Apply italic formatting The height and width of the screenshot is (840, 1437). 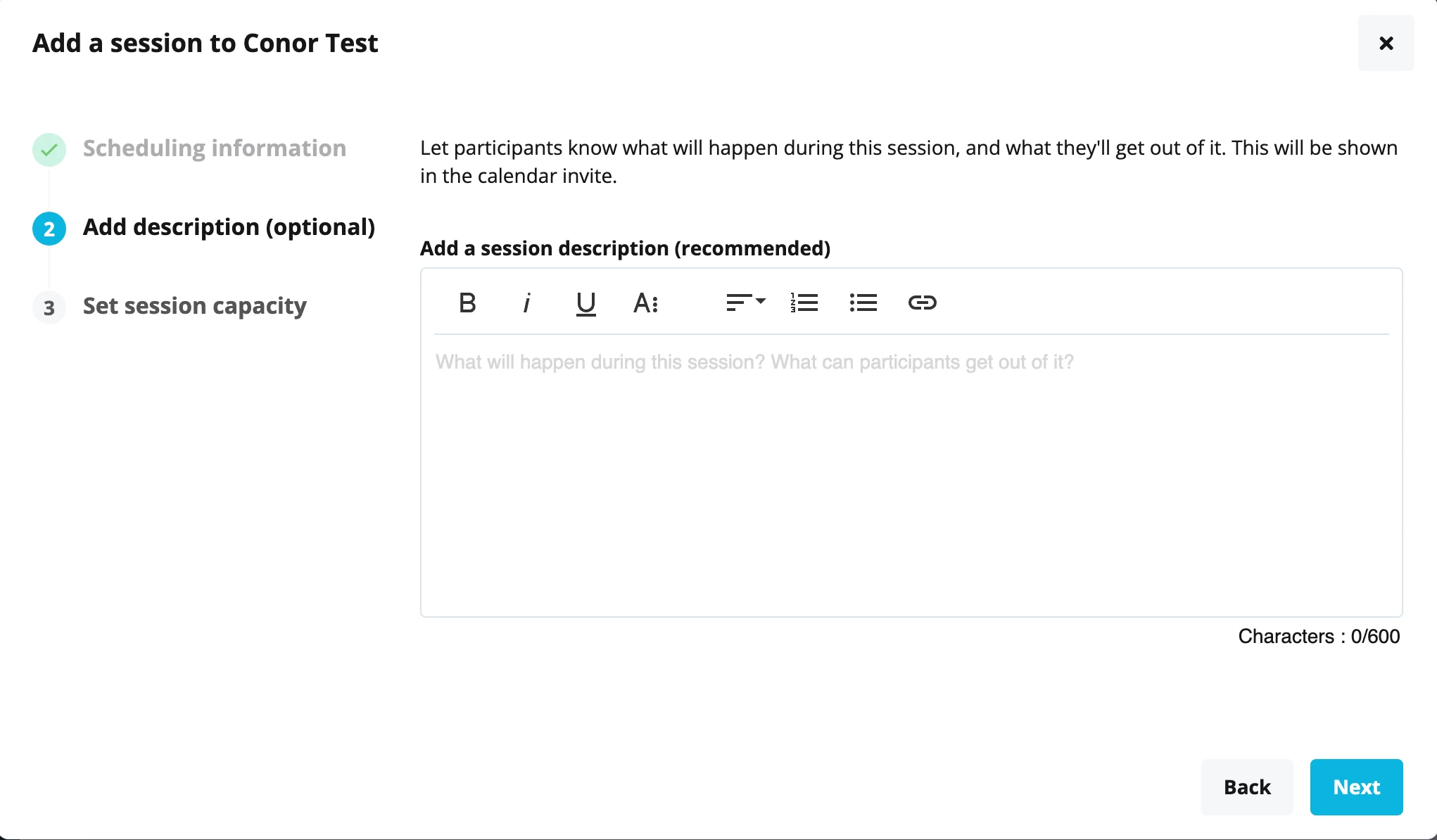click(526, 303)
